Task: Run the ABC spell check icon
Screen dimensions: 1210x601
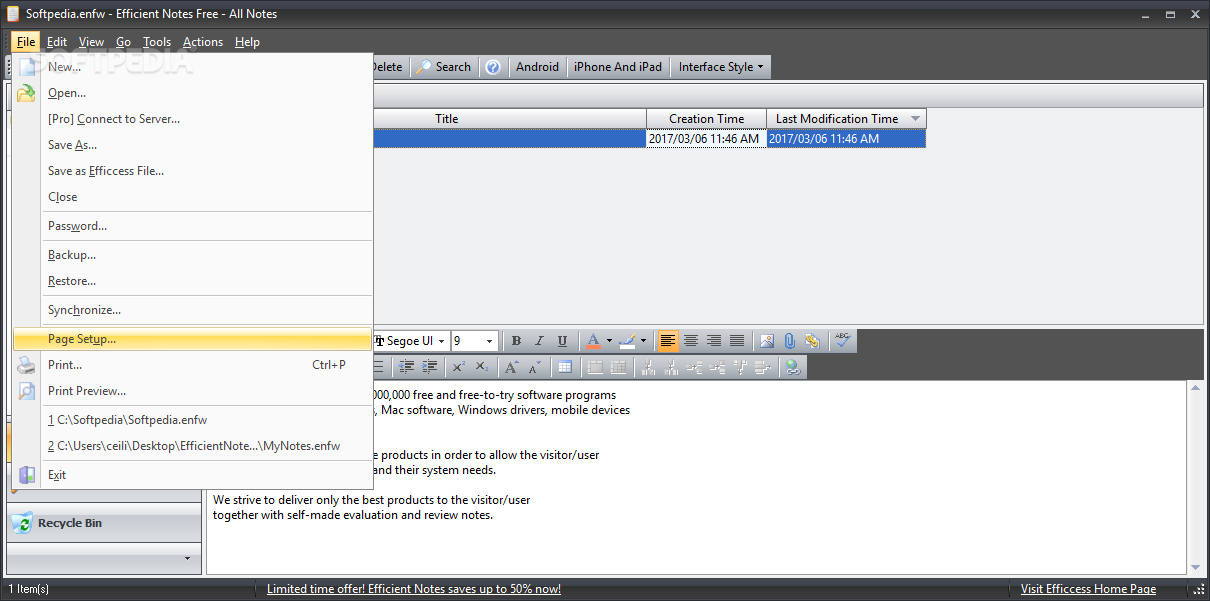Action: pos(842,341)
